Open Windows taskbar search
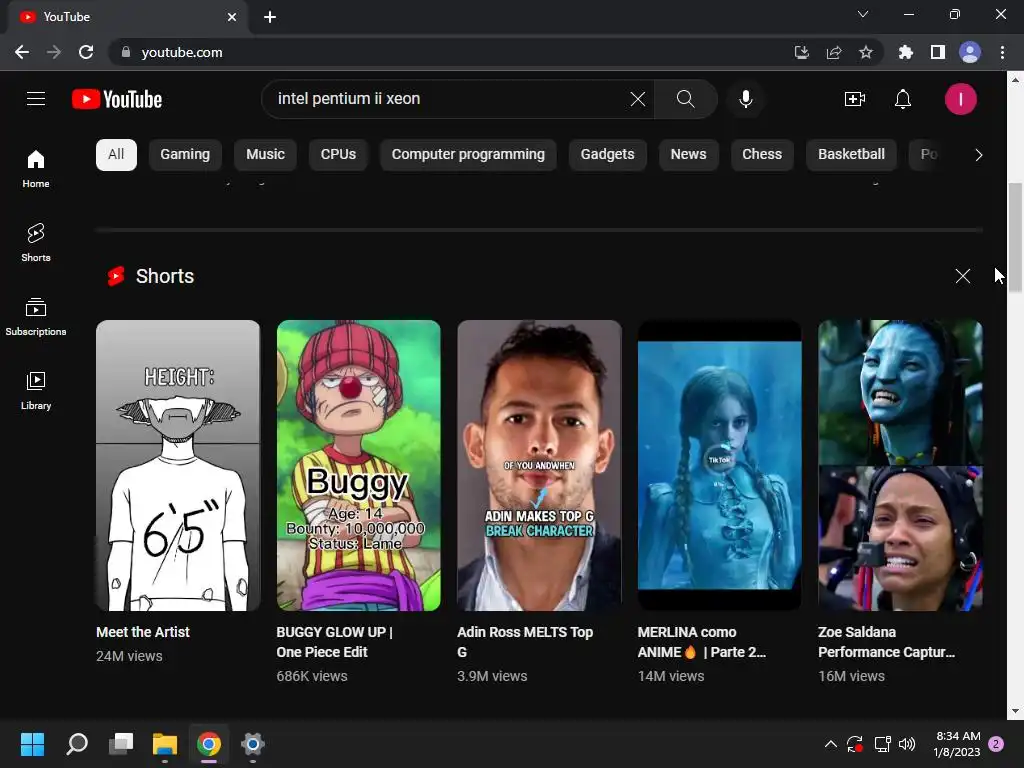The image size is (1024, 768). (x=77, y=744)
